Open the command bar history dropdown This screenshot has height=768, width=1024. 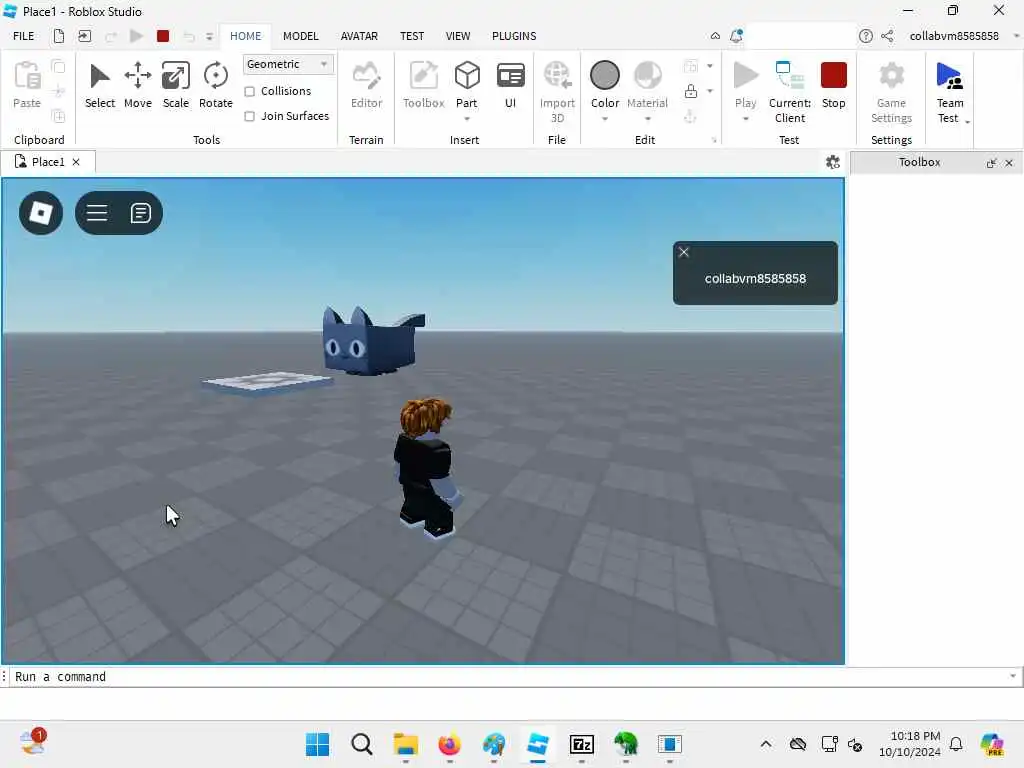[1012, 676]
